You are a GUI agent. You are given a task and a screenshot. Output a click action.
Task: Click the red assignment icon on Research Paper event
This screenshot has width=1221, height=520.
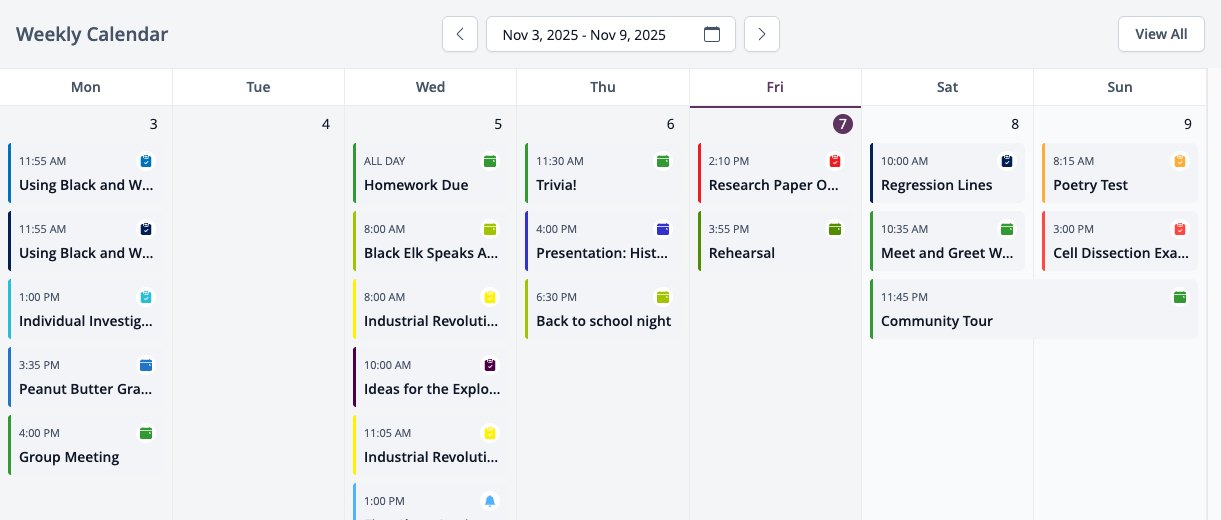(x=835, y=161)
